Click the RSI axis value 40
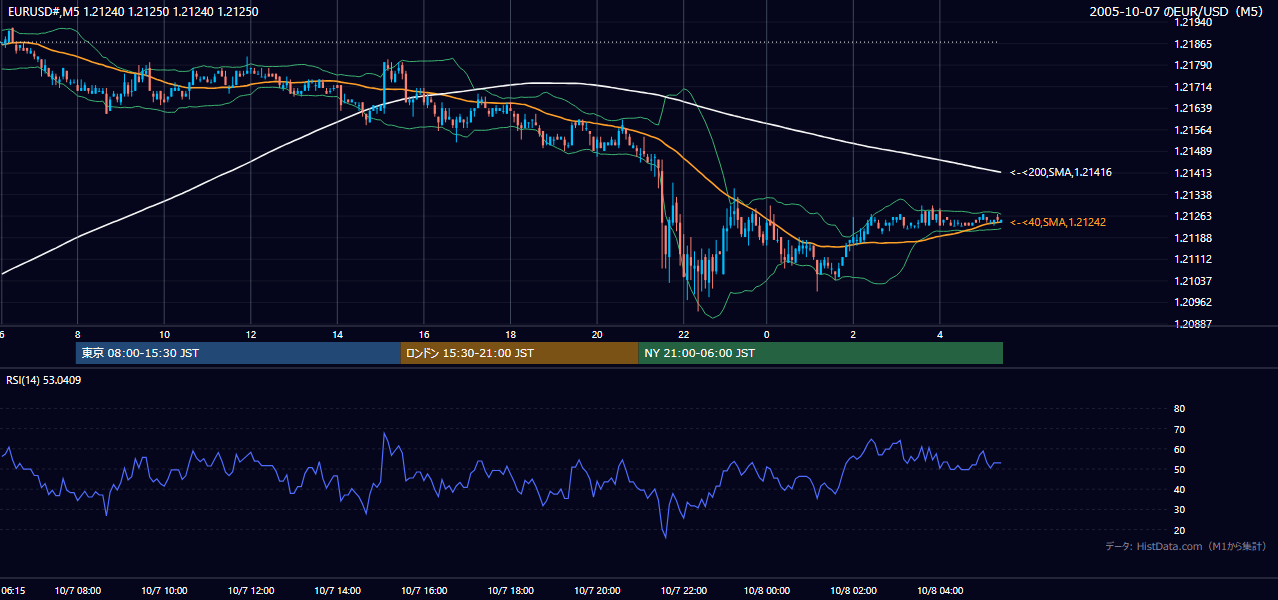Image resolution: width=1278 pixels, height=600 pixels. (1179, 489)
